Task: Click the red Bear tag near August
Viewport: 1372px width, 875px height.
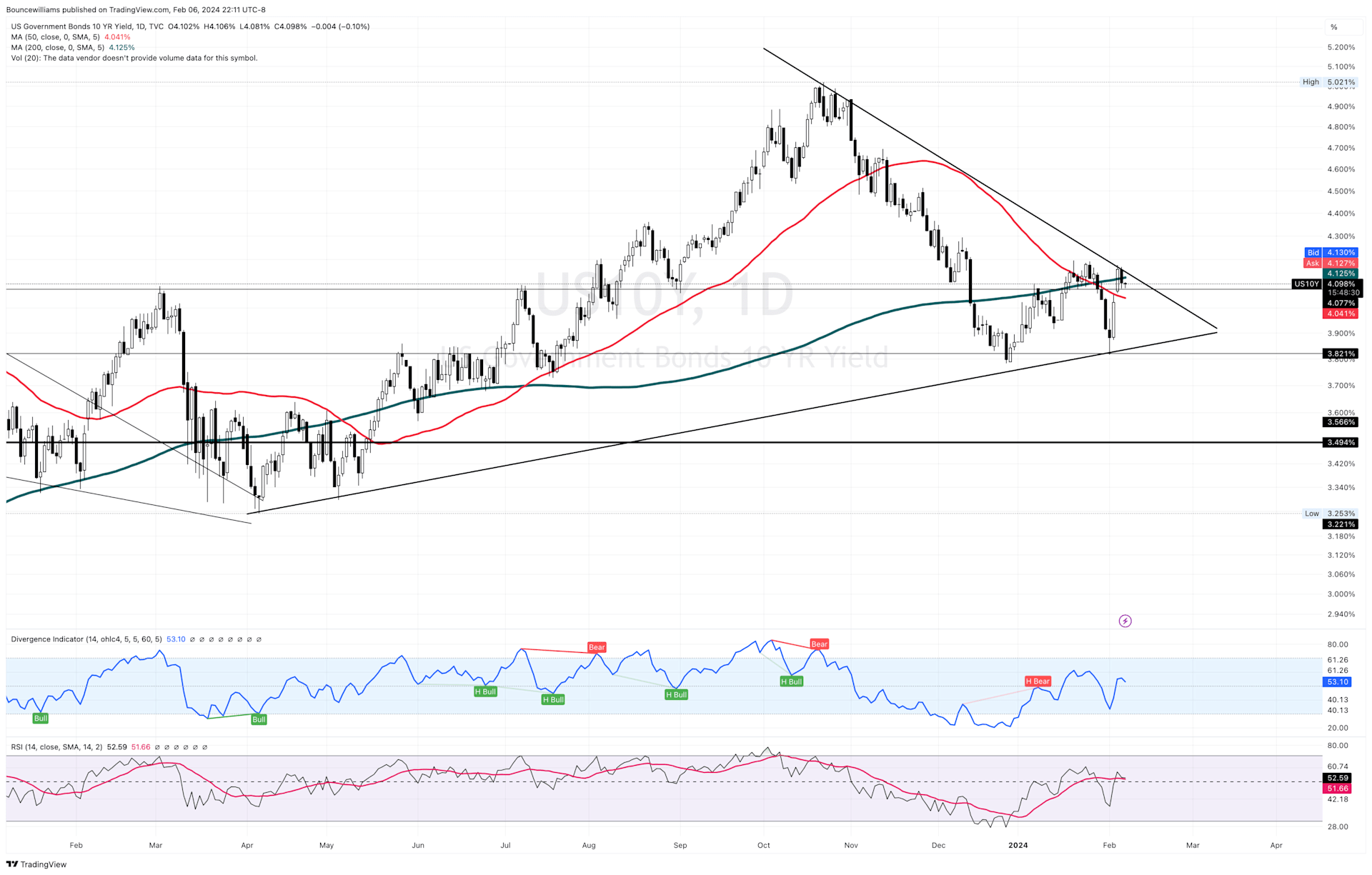Action: (x=597, y=647)
